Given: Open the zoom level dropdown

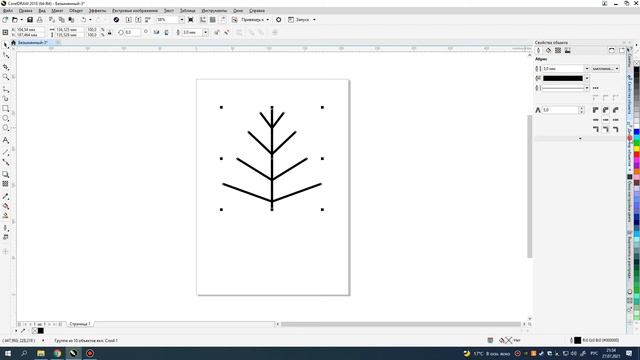Looking at the screenshot, I should click(x=182, y=20).
